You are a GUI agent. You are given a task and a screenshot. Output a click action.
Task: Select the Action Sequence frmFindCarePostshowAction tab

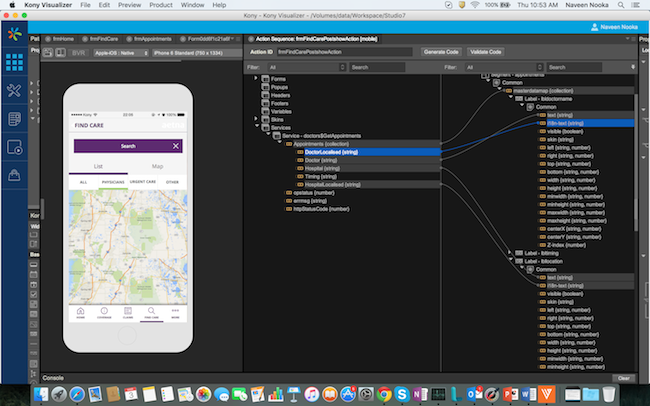pos(313,39)
